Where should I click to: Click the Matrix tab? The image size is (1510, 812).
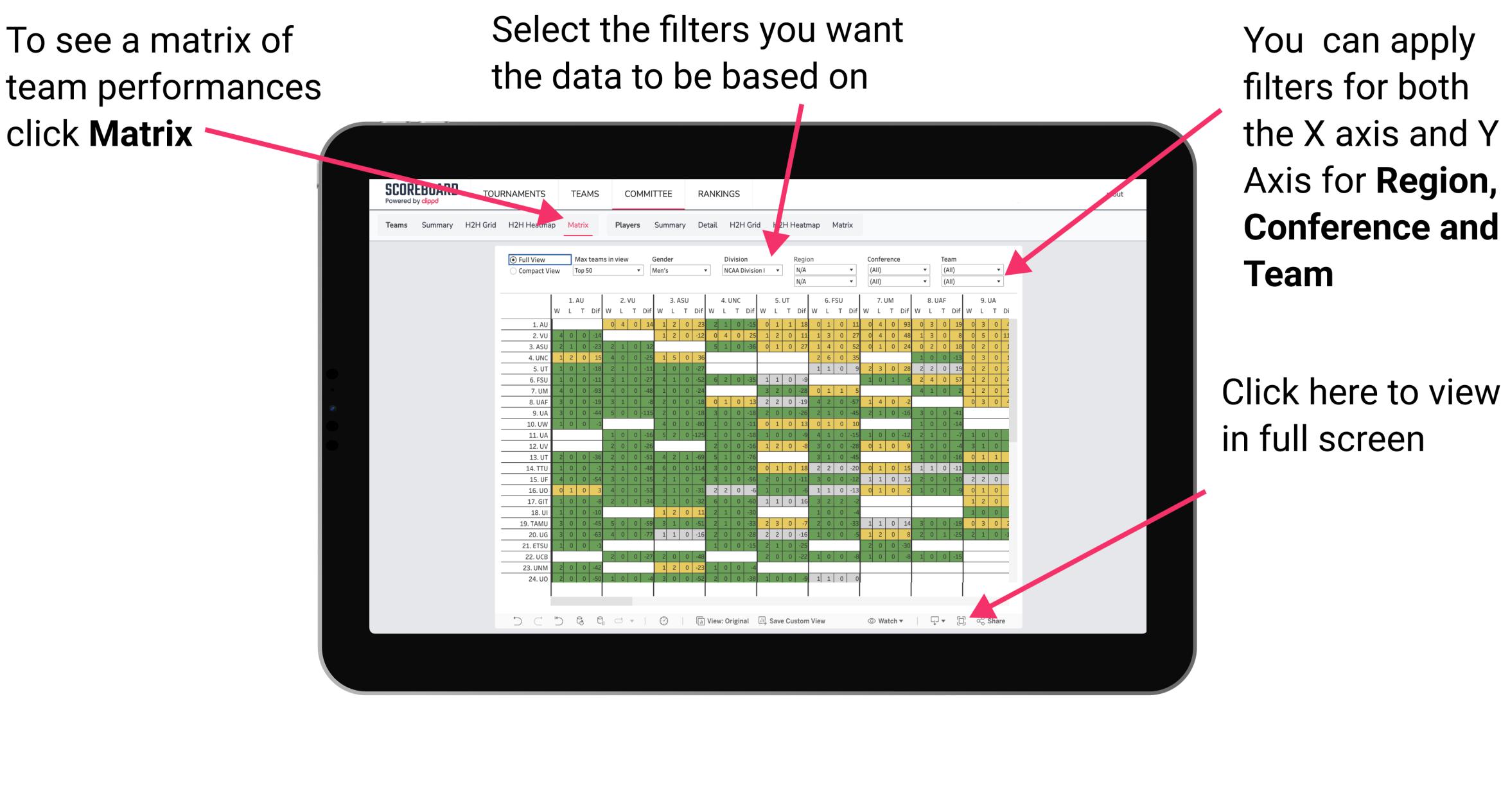tap(576, 225)
